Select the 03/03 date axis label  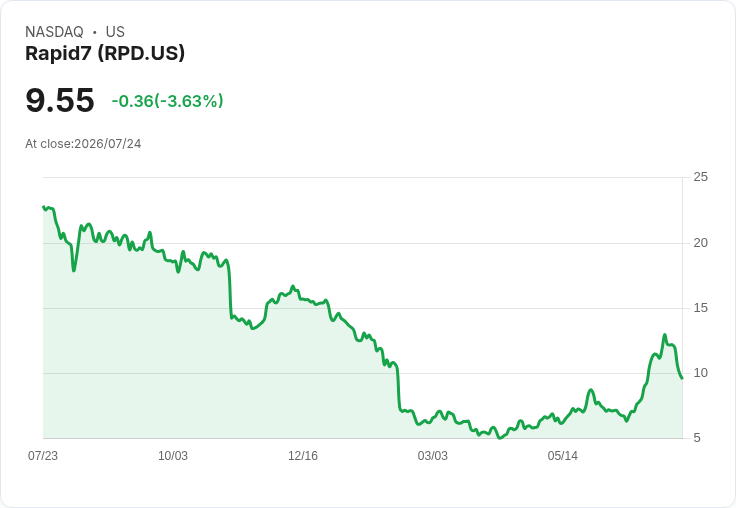[433, 455]
